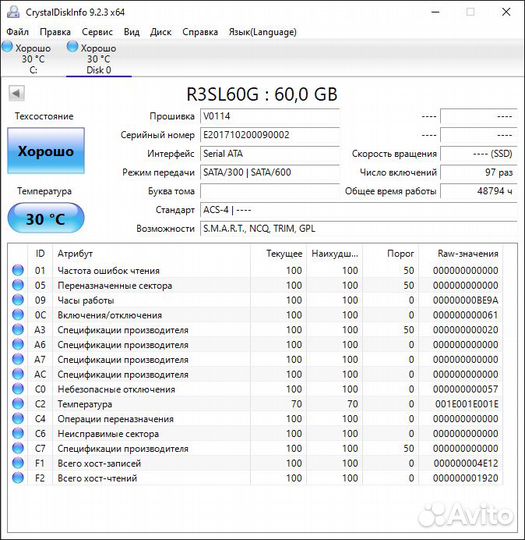
Task: Click status orb of attribute 01 row
Action: pyautogui.click(x=18, y=270)
